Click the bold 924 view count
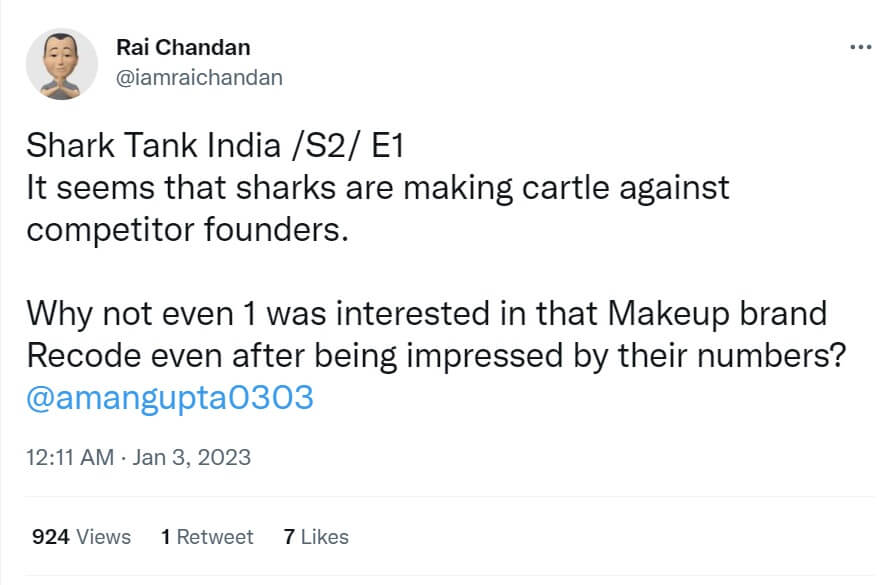881x585 pixels. click(50, 537)
